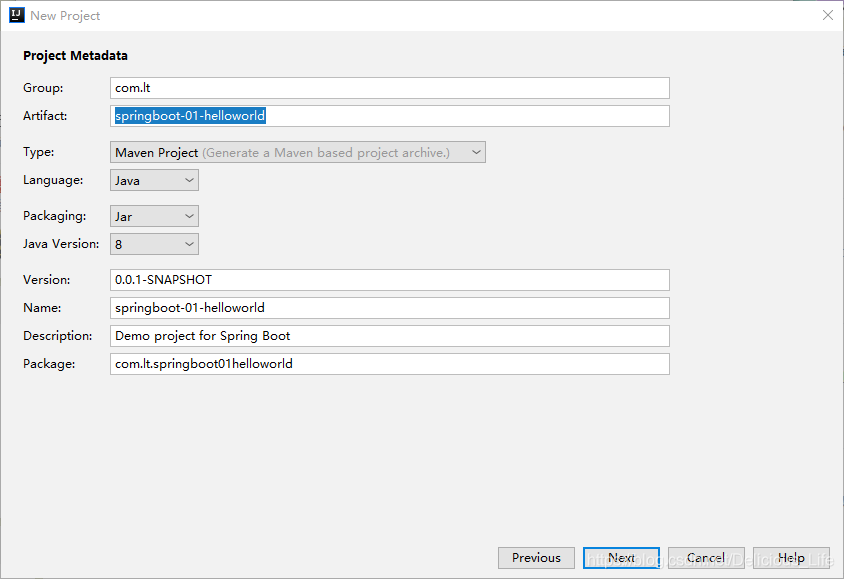The image size is (844, 579).
Task: Click the Artifact field with springboot-01-helloworld
Action: point(390,116)
